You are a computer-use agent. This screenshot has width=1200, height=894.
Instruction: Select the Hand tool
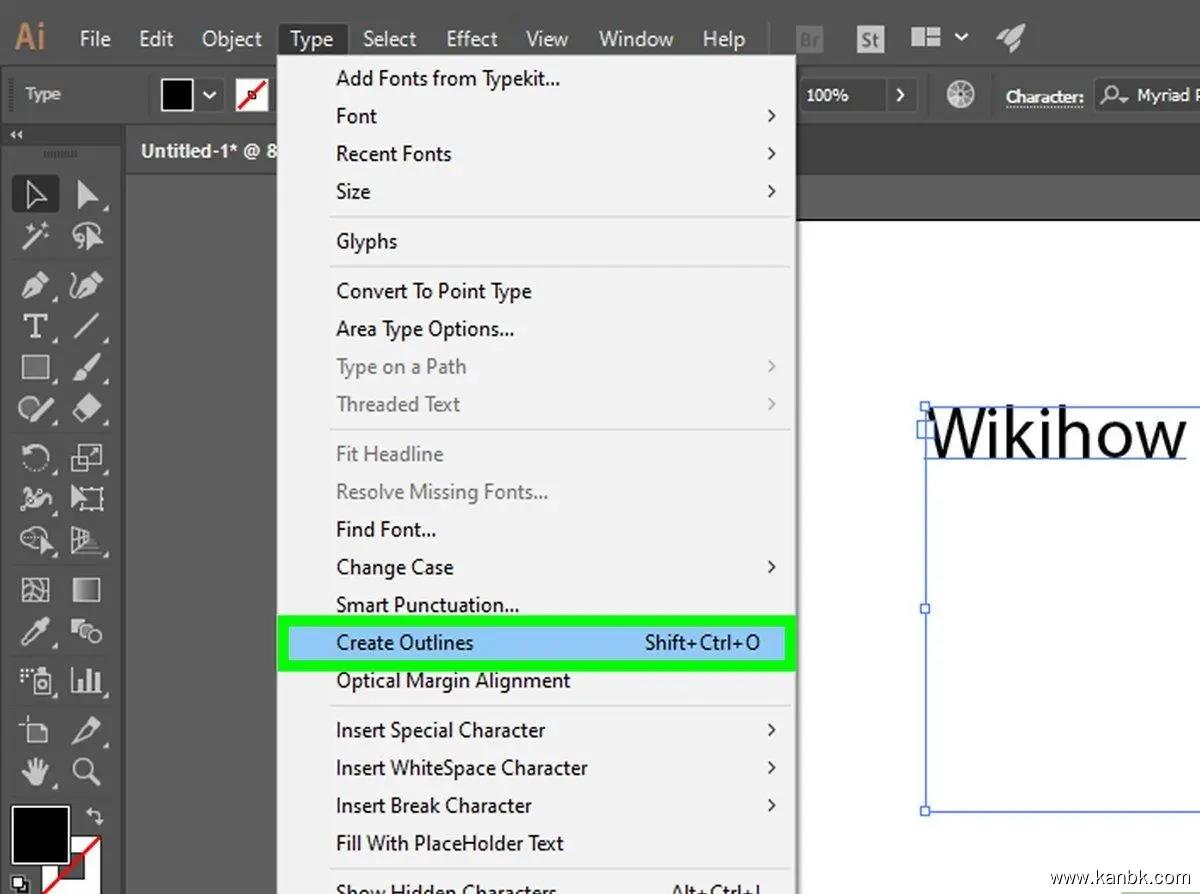pyautogui.click(x=36, y=771)
